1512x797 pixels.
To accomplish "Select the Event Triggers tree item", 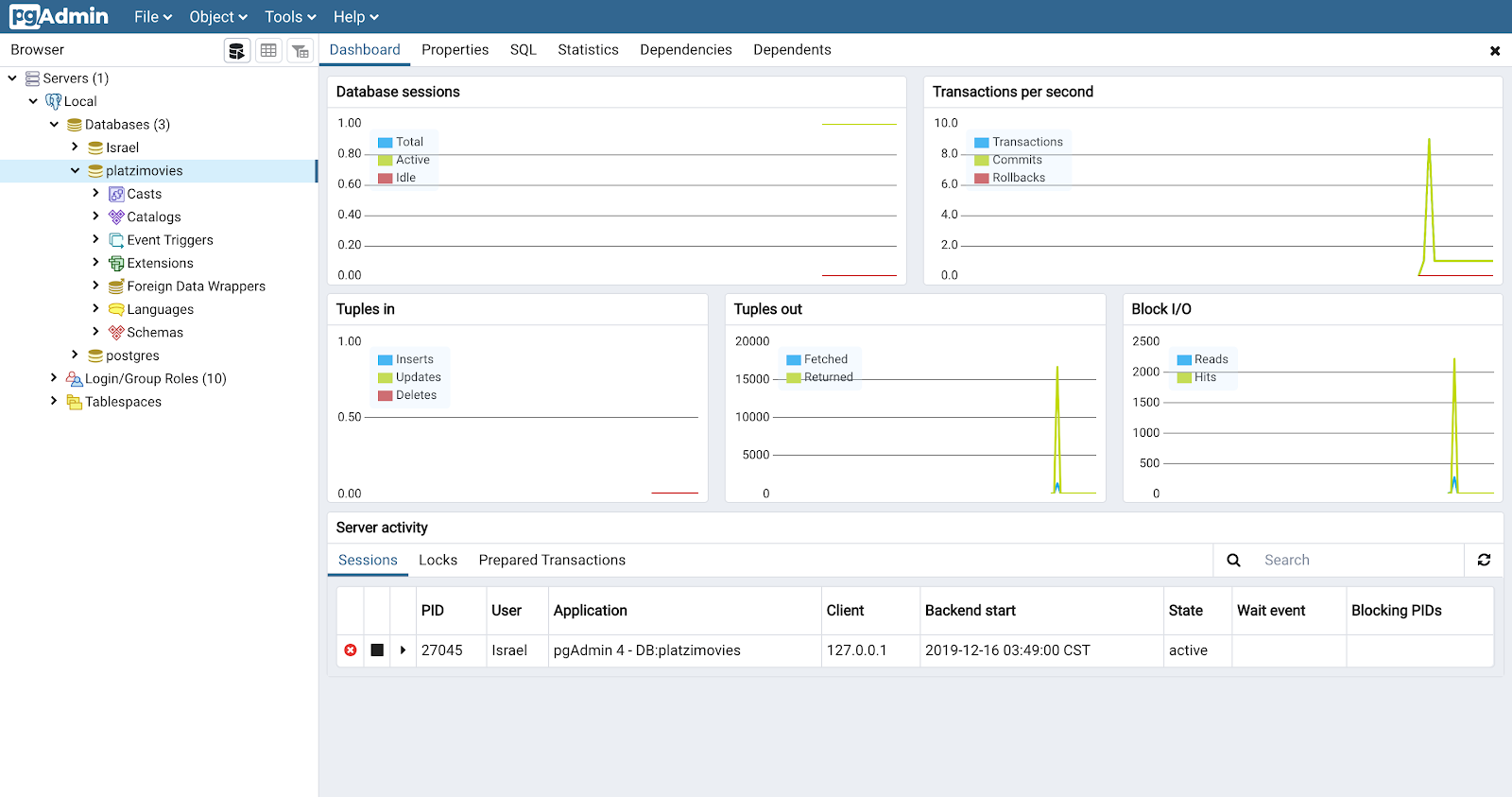I will 170,240.
